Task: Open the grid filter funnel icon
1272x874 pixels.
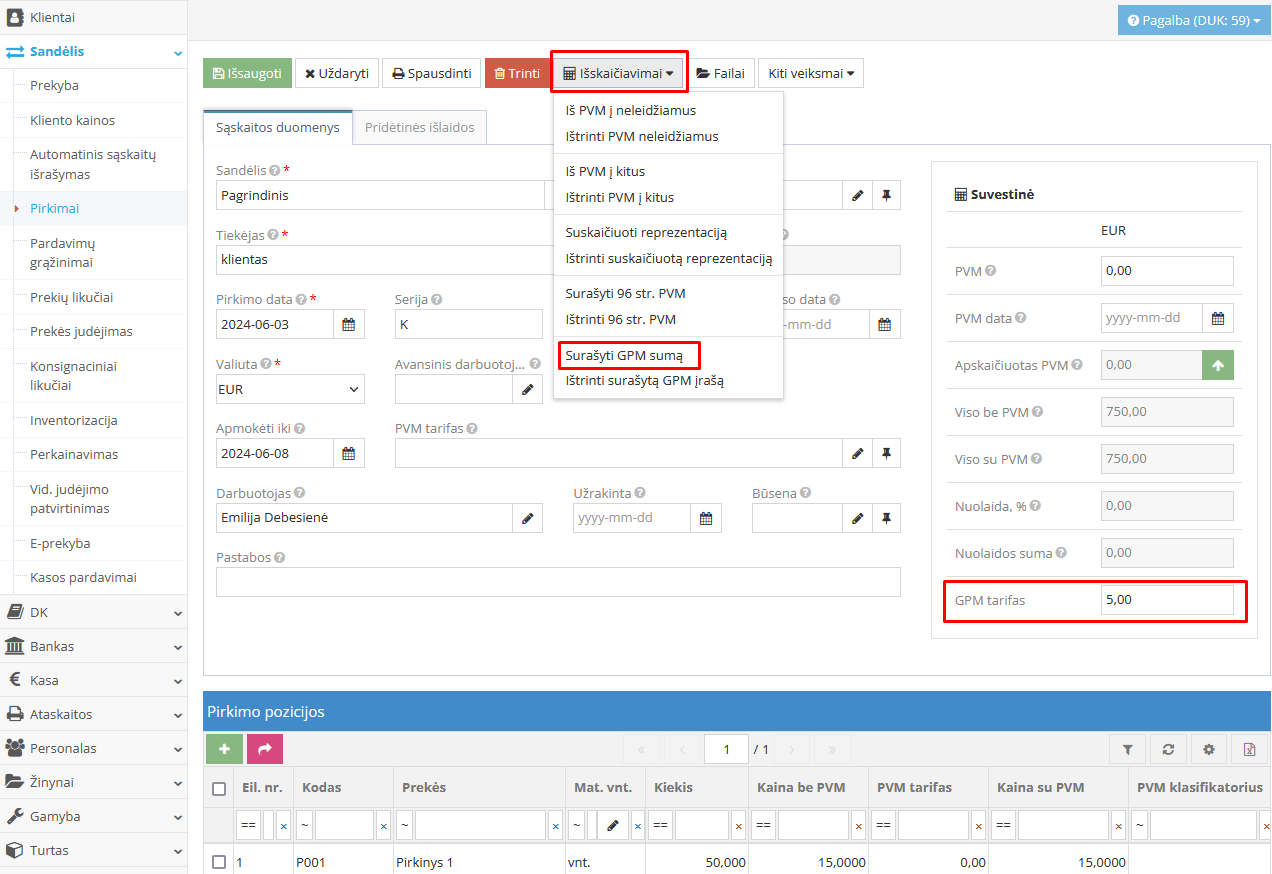Action: (1128, 749)
